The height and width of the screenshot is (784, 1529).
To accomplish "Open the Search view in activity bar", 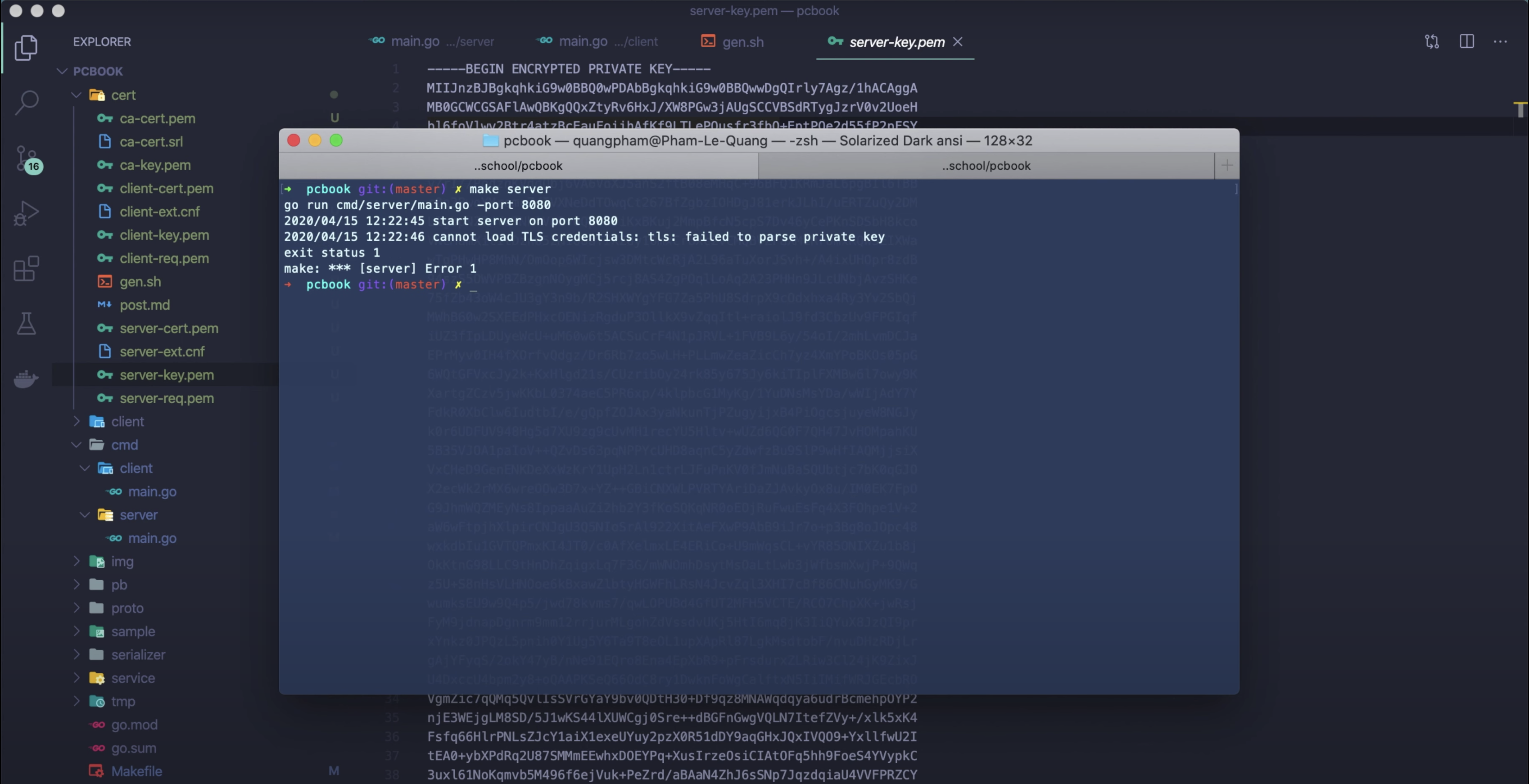I will click(26, 102).
